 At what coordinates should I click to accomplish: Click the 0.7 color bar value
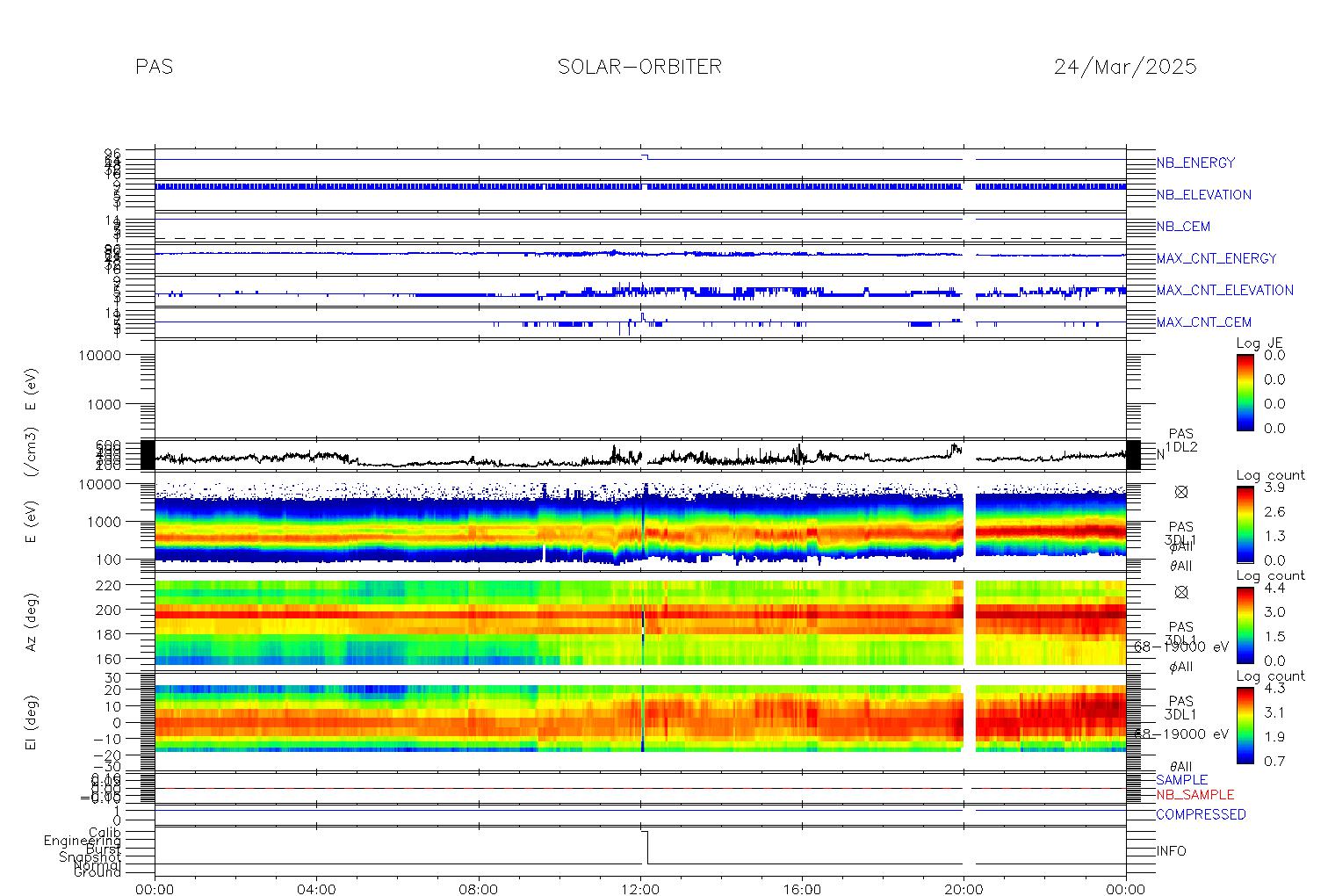[1274, 762]
